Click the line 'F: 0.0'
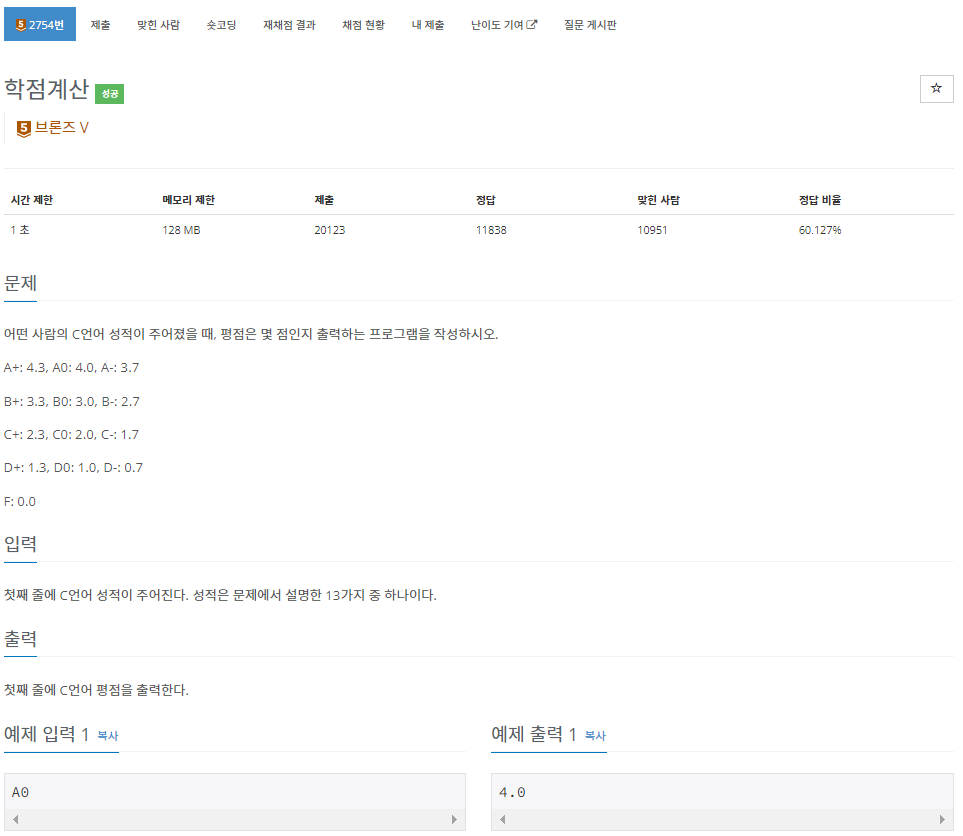The image size is (963, 836). click(20, 502)
